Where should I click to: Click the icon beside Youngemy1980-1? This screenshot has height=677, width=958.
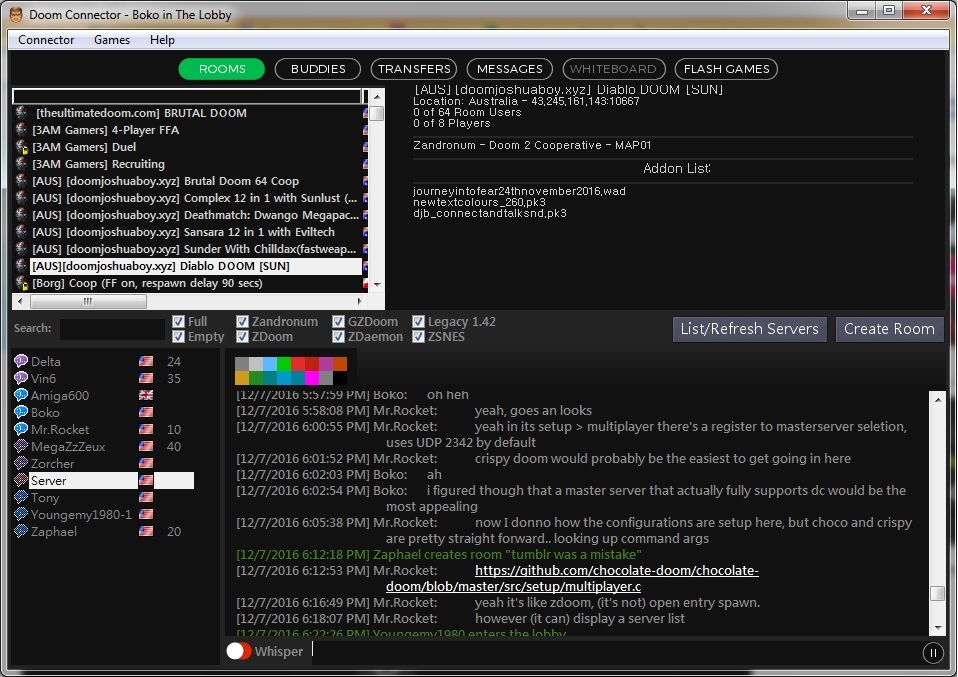click(21, 514)
